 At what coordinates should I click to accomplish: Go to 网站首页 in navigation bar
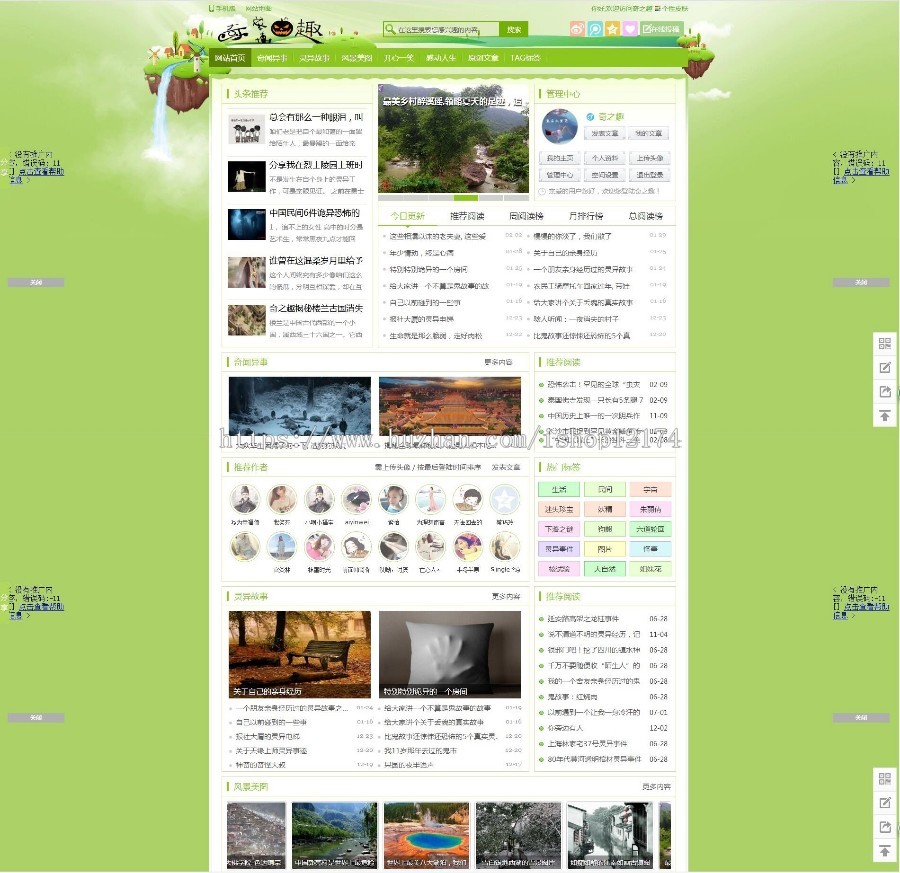coord(230,57)
